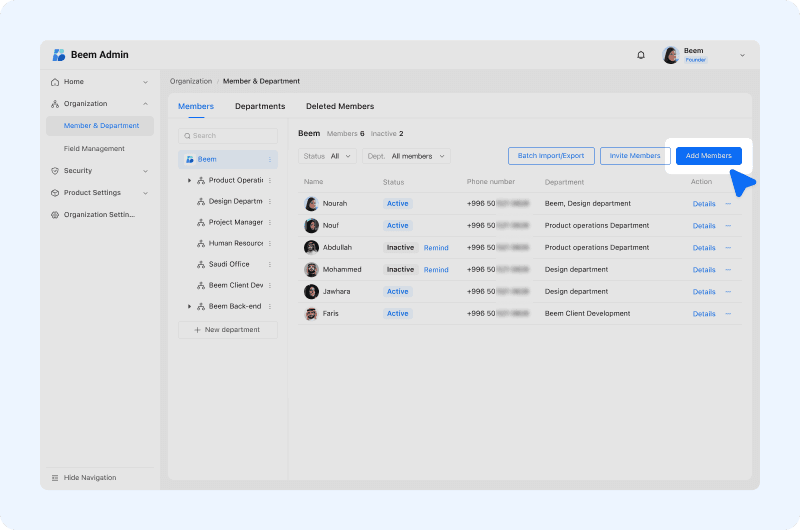The height and width of the screenshot is (530, 800).
Task: Click the Add Members button
Action: click(709, 156)
